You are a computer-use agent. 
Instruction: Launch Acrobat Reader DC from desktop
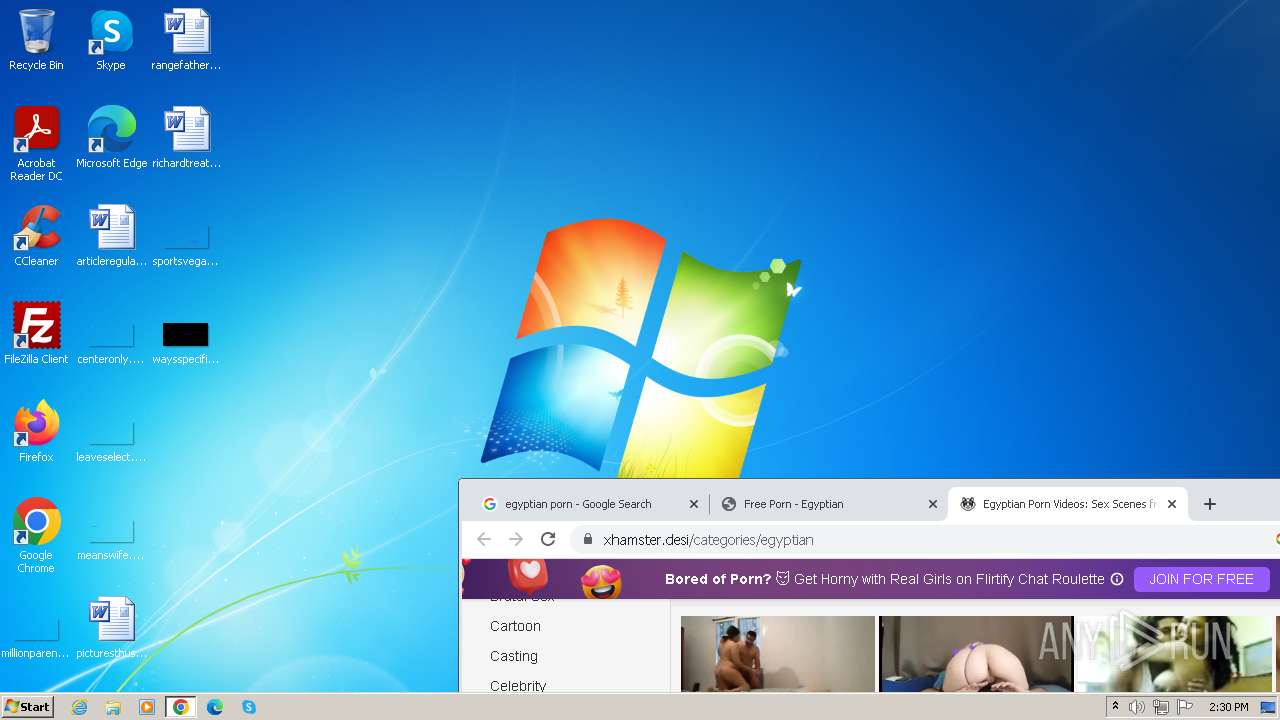(x=36, y=144)
